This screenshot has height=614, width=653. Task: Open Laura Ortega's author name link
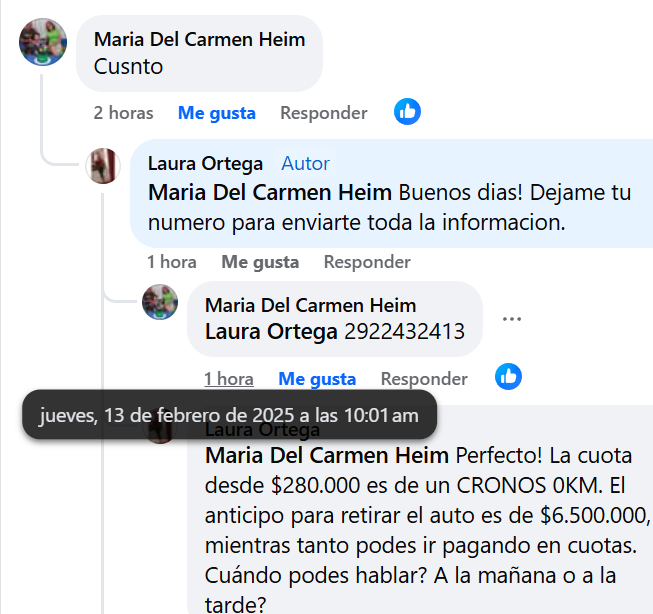(x=206, y=163)
